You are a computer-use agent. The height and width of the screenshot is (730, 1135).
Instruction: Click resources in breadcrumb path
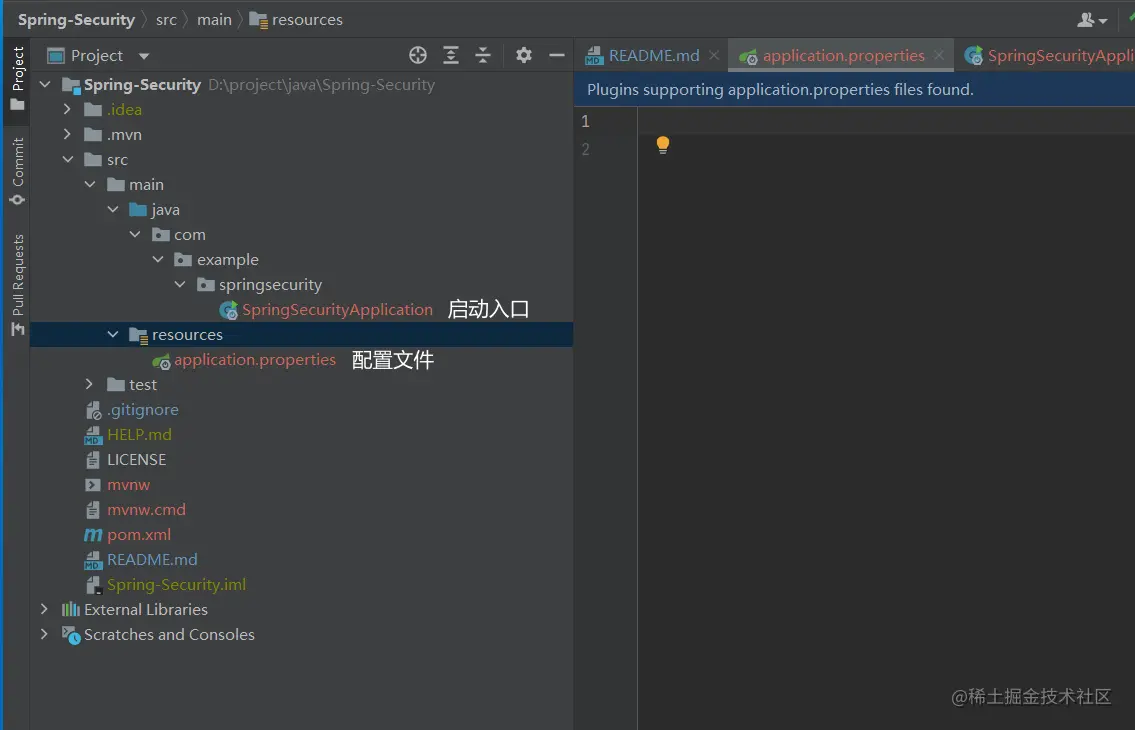click(307, 20)
